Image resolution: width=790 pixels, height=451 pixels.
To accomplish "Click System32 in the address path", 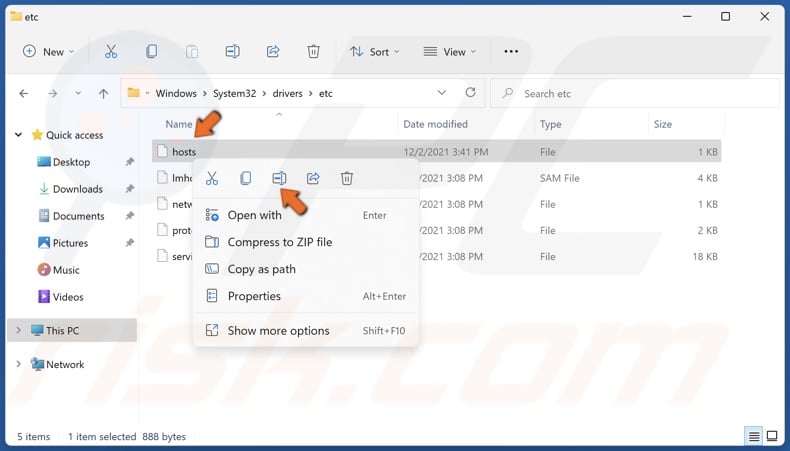I will click(x=234, y=93).
